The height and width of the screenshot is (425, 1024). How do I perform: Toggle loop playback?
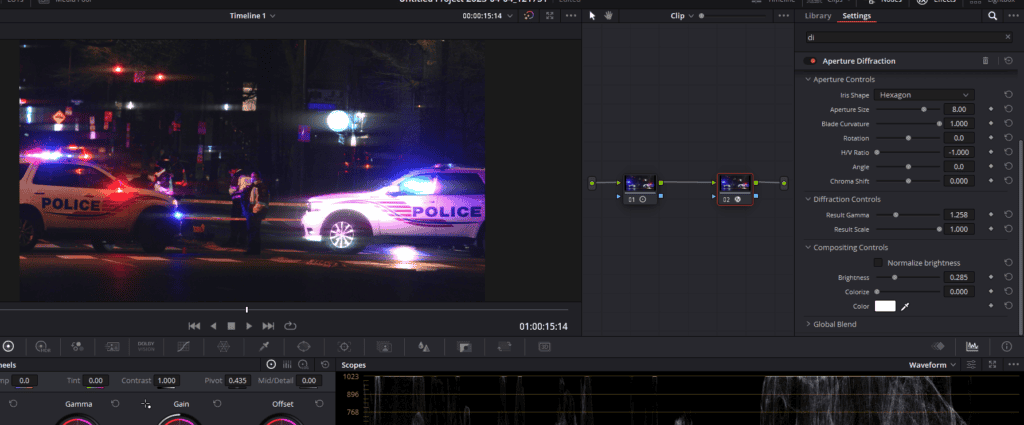[290, 326]
